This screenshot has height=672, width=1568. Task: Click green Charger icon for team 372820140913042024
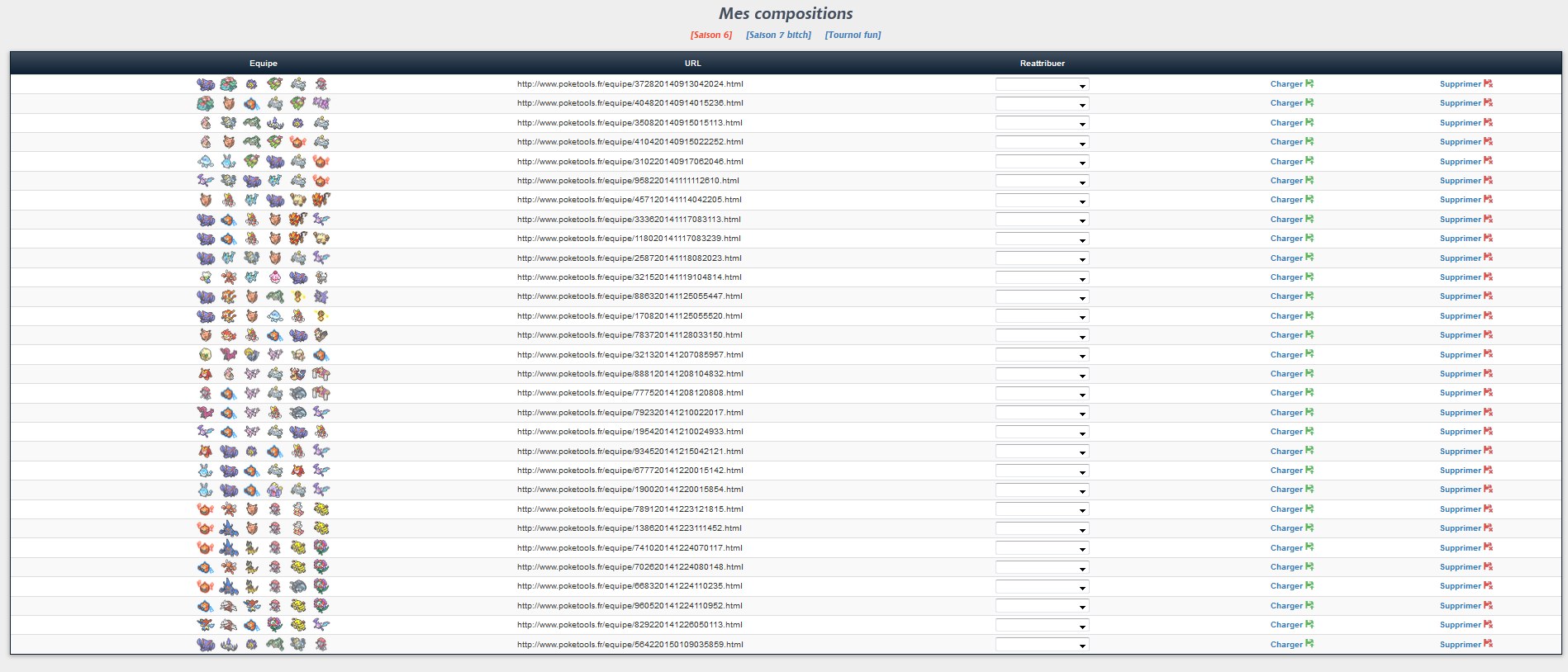[x=1309, y=83]
